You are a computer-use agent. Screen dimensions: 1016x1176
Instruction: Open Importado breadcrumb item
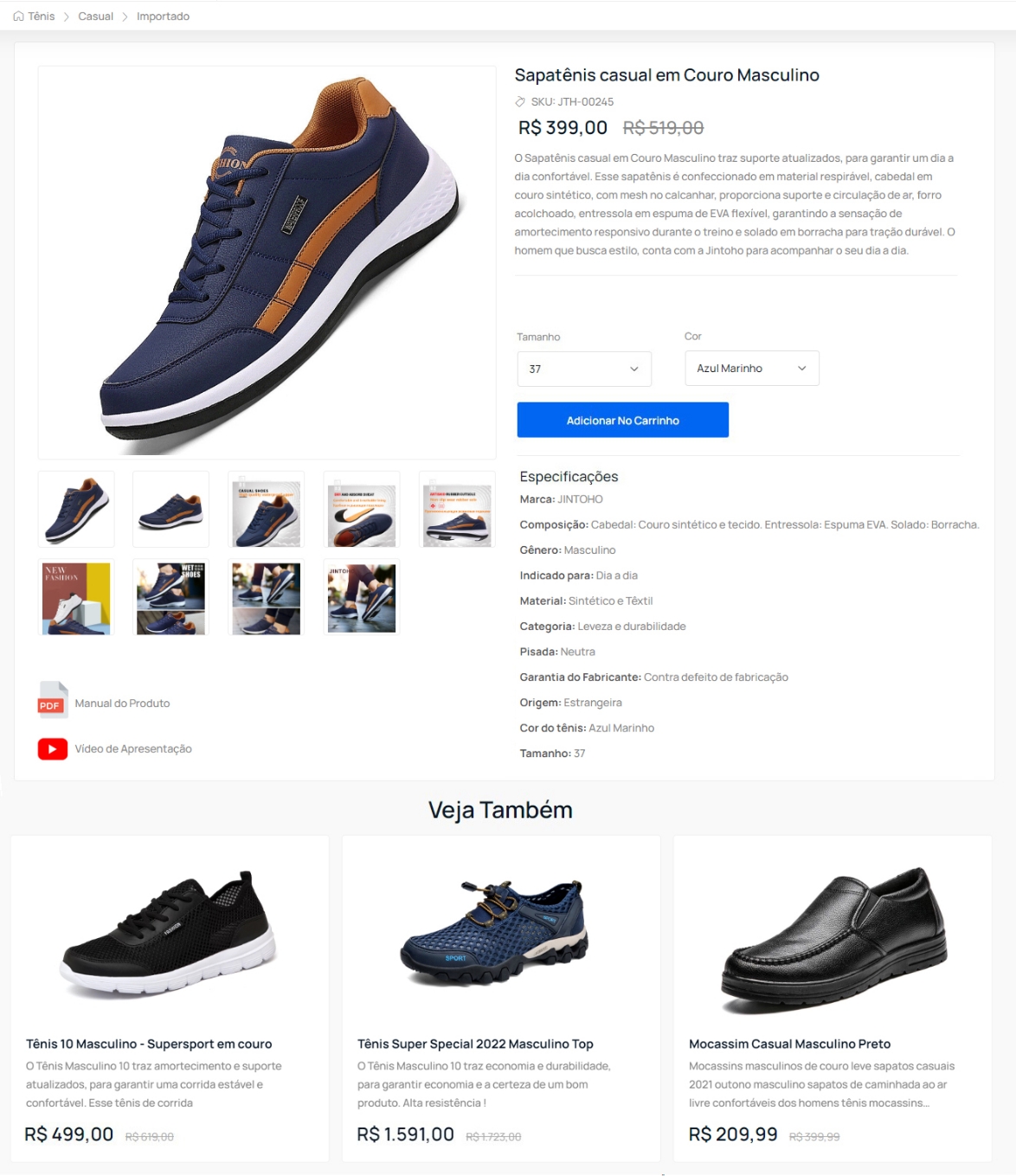tap(163, 16)
